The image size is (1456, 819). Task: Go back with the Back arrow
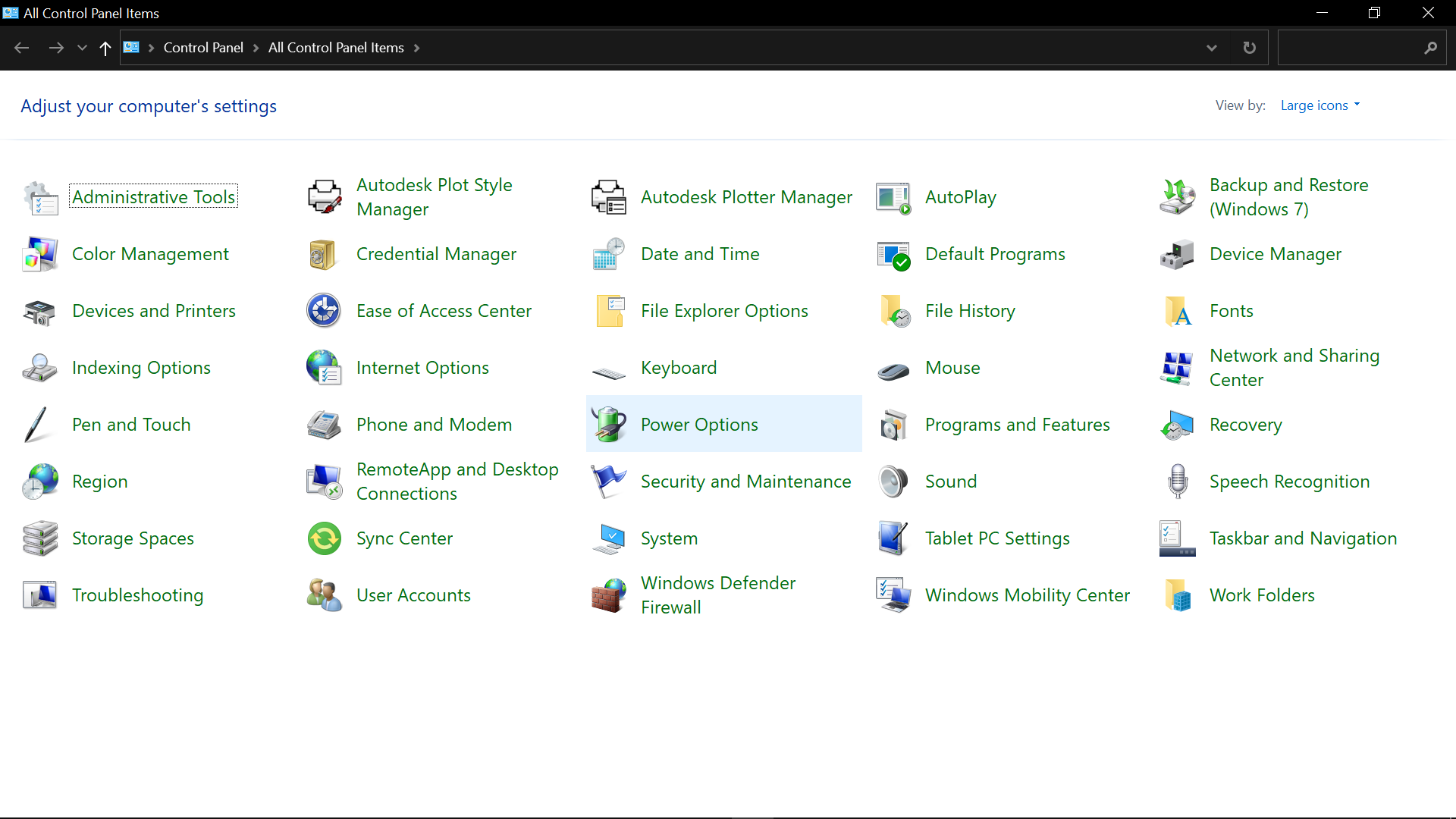tap(22, 48)
